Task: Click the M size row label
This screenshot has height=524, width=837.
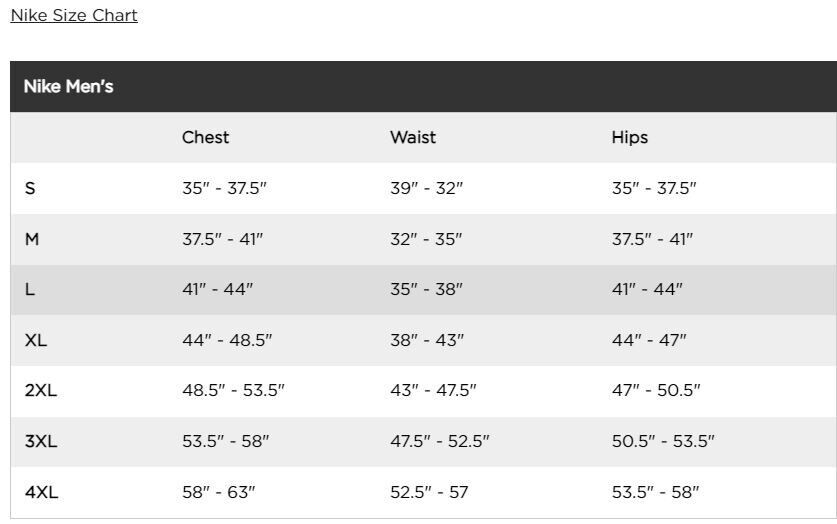Action: point(32,239)
